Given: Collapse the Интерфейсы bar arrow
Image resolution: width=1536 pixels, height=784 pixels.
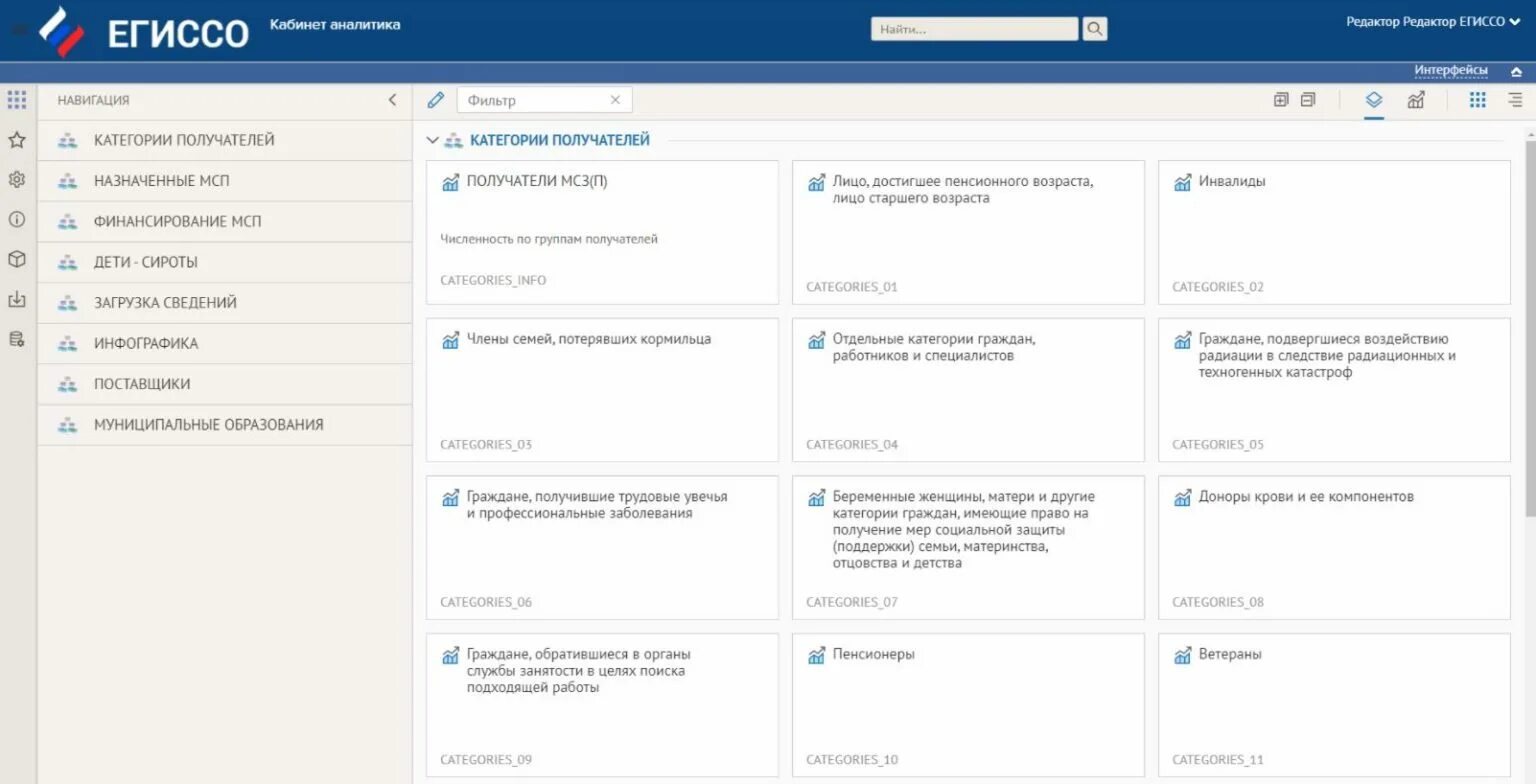Looking at the screenshot, I should tap(1516, 71).
